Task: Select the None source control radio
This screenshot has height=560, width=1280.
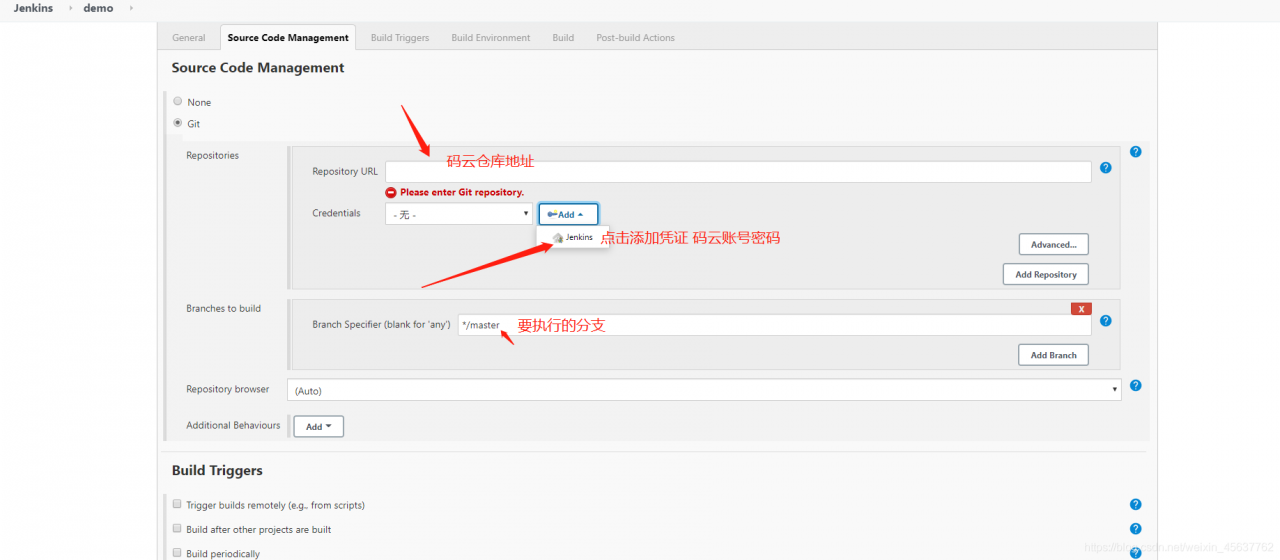Action: click(x=178, y=101)
